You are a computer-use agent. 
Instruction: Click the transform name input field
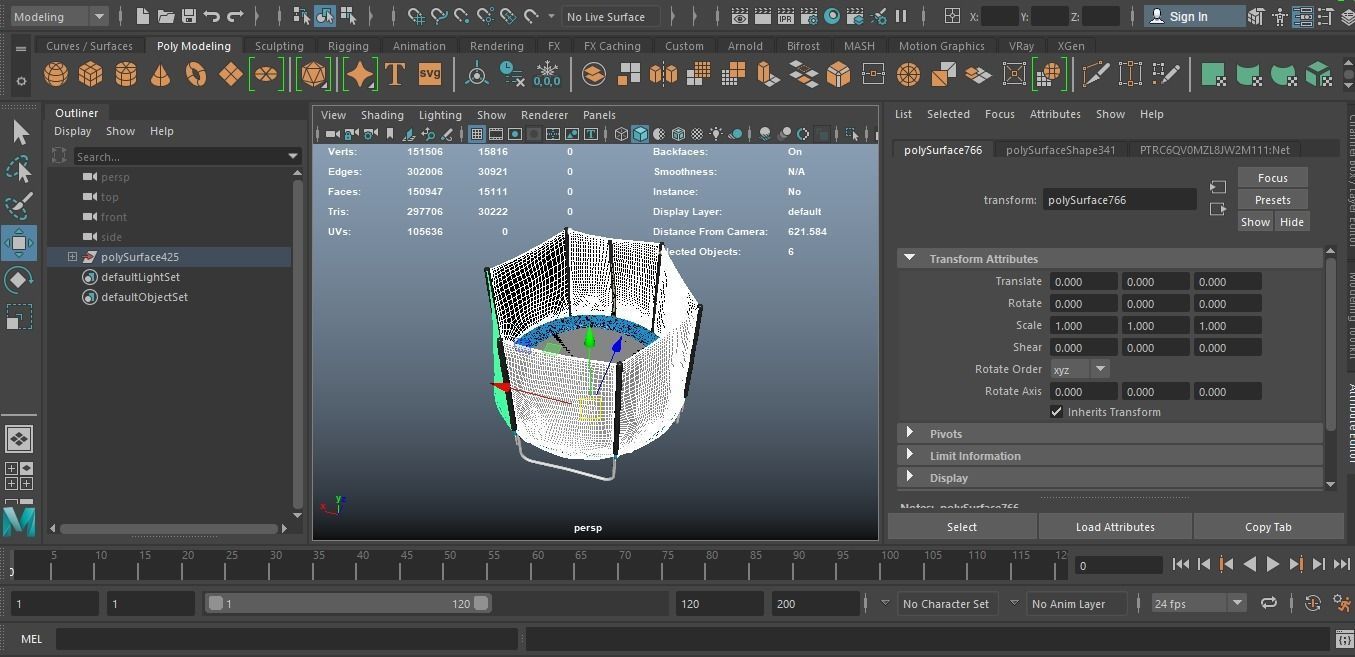(x=1119, y=200)
